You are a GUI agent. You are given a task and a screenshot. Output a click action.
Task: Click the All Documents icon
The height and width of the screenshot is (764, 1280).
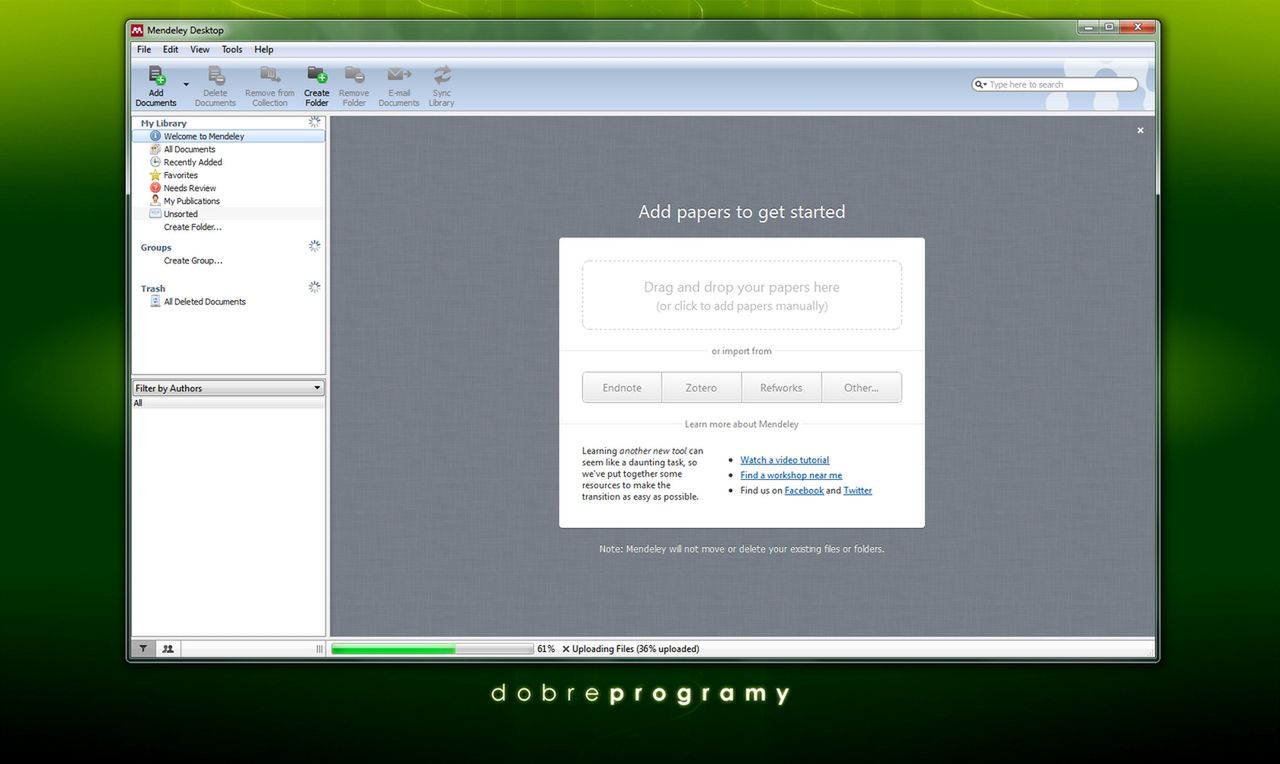tap(155, 149)
